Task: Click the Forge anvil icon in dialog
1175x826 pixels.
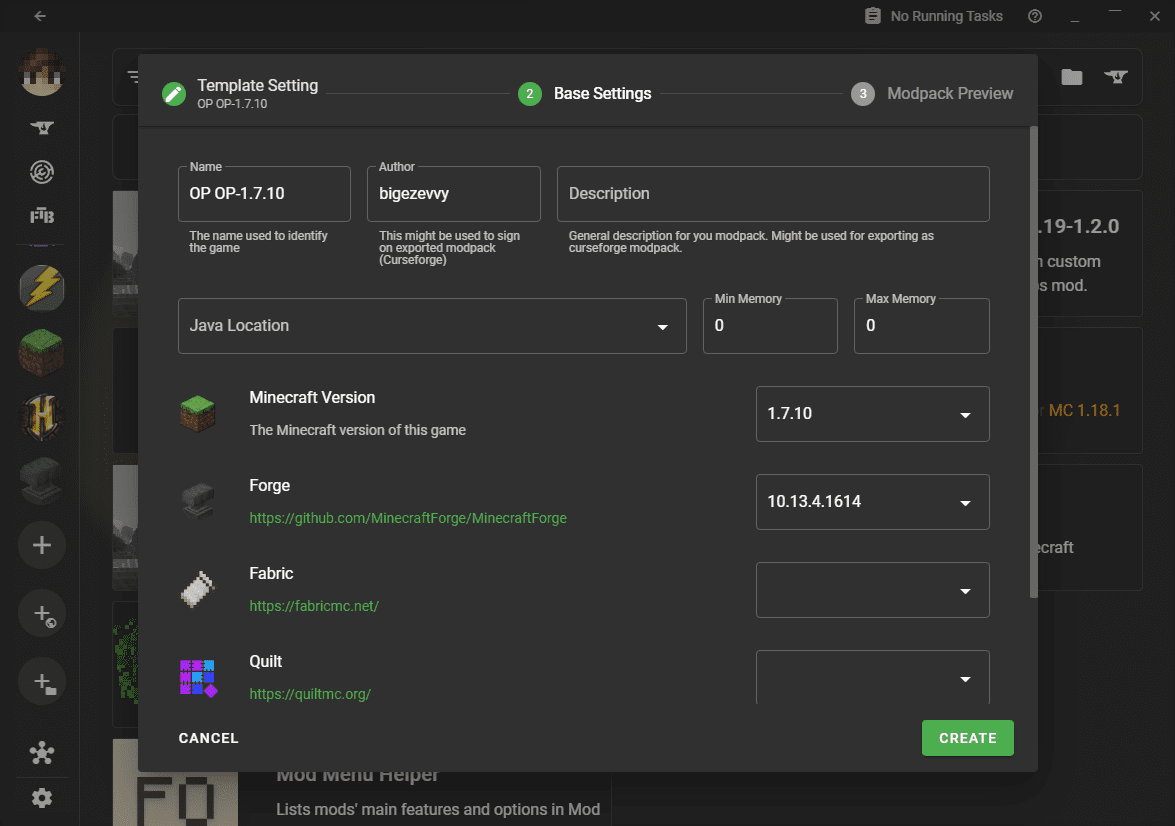Action: (x=198, y=501)
